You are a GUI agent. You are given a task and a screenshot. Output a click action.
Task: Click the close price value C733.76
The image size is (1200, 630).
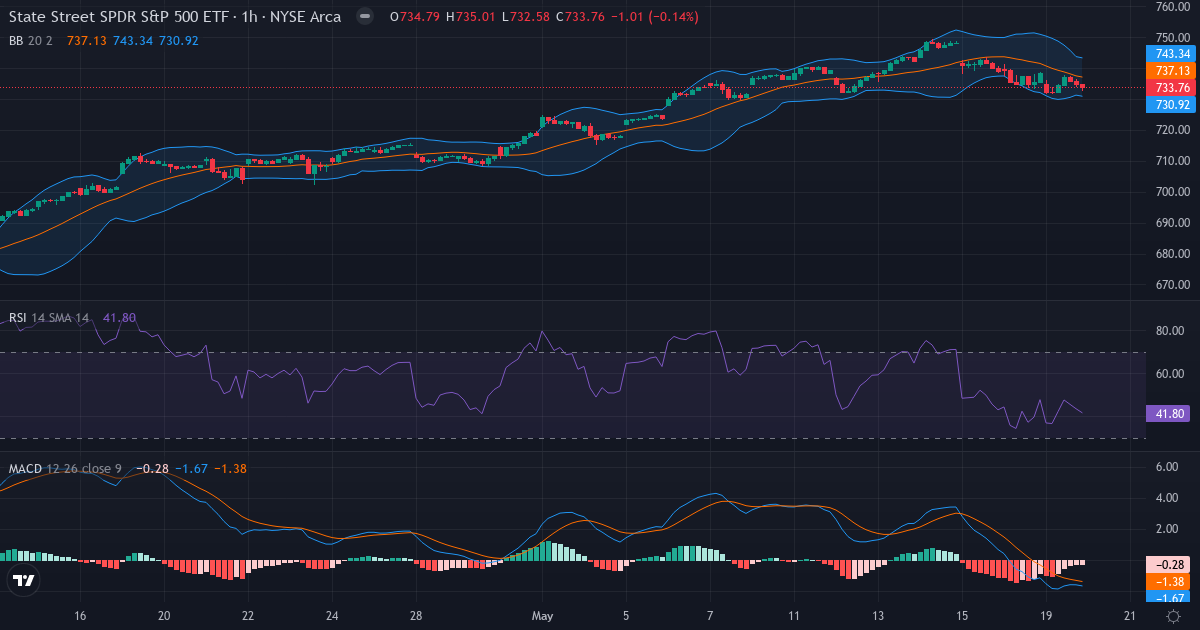[582, 17]
